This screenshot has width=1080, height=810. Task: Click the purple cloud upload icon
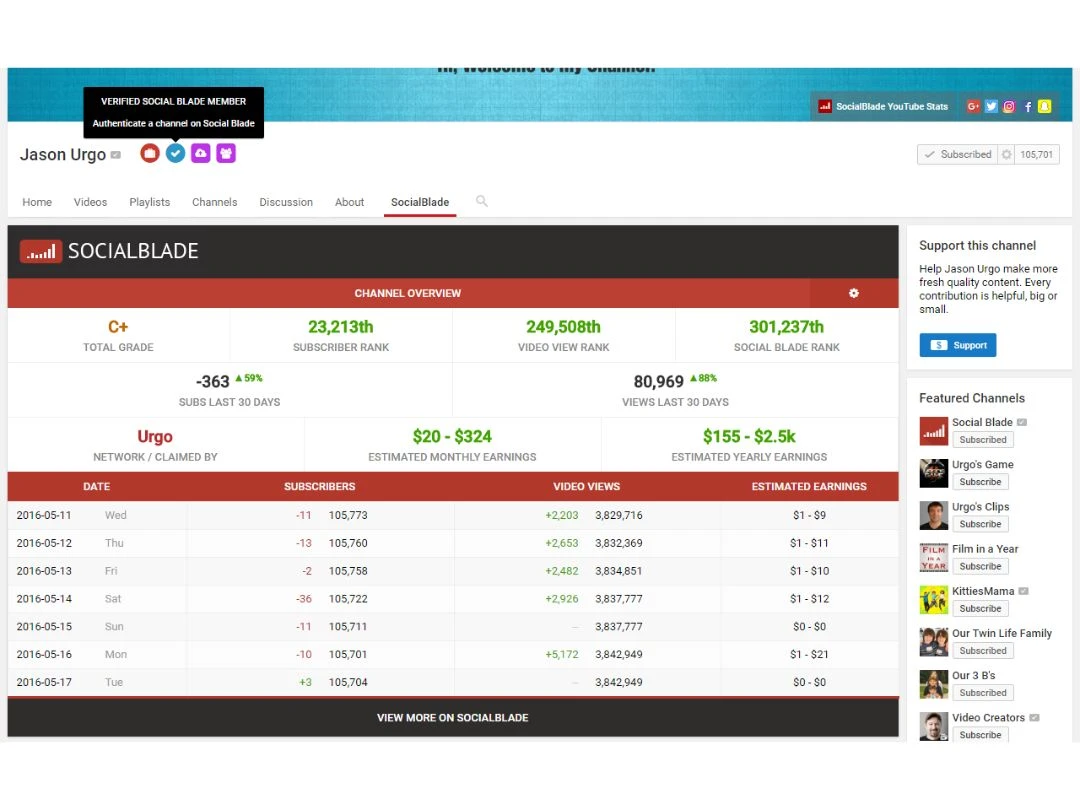200,152
